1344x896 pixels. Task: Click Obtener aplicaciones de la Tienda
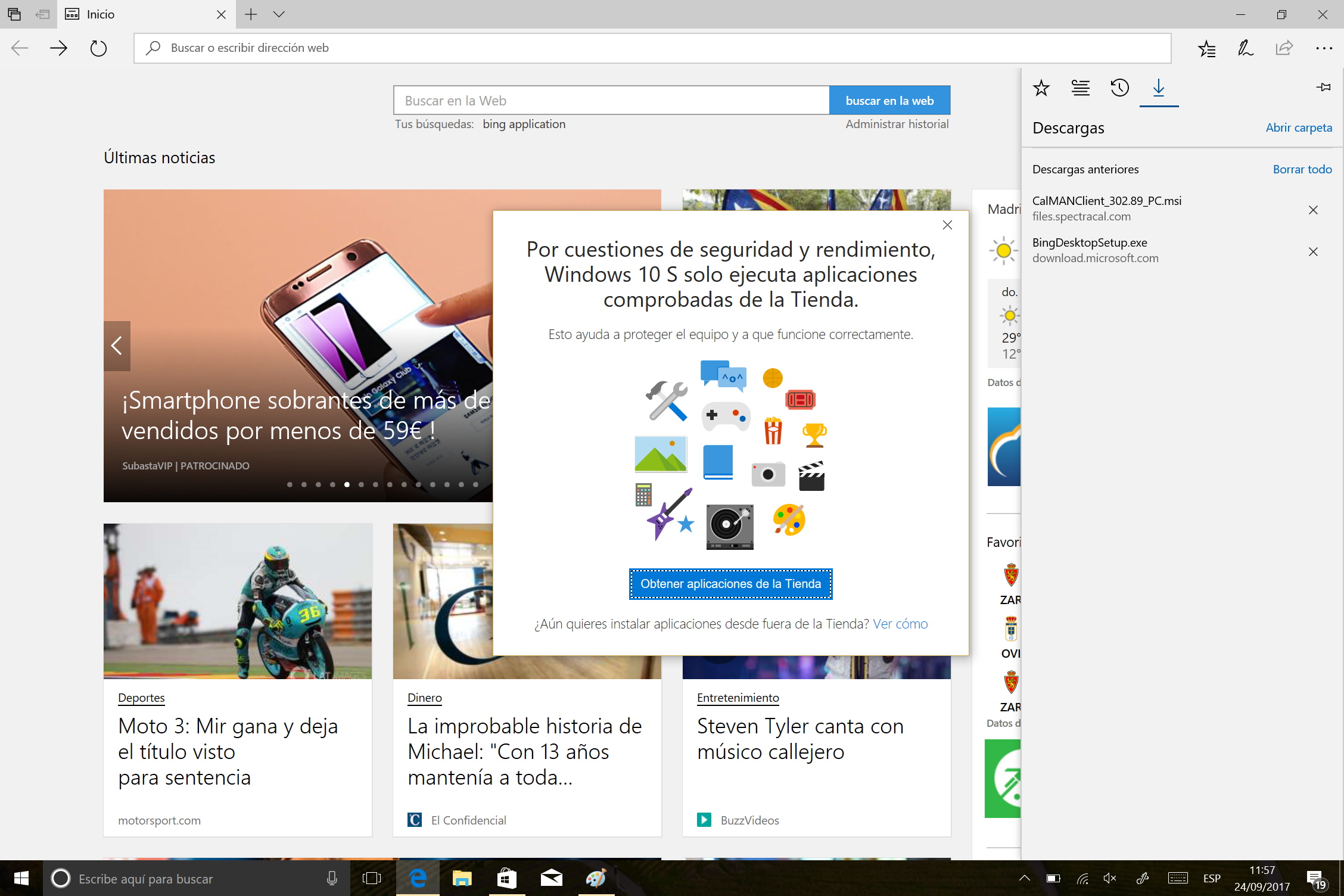pos(730,584)
